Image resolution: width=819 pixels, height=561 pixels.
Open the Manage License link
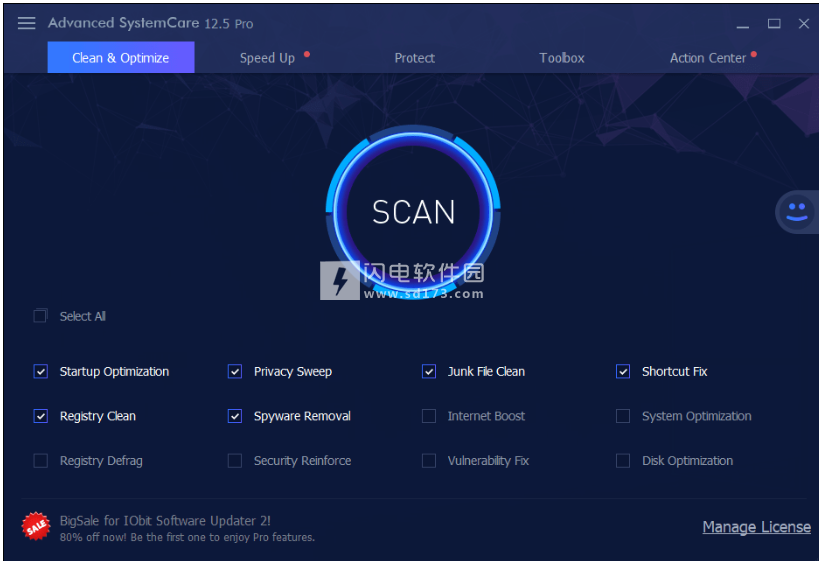pos(756,527)
